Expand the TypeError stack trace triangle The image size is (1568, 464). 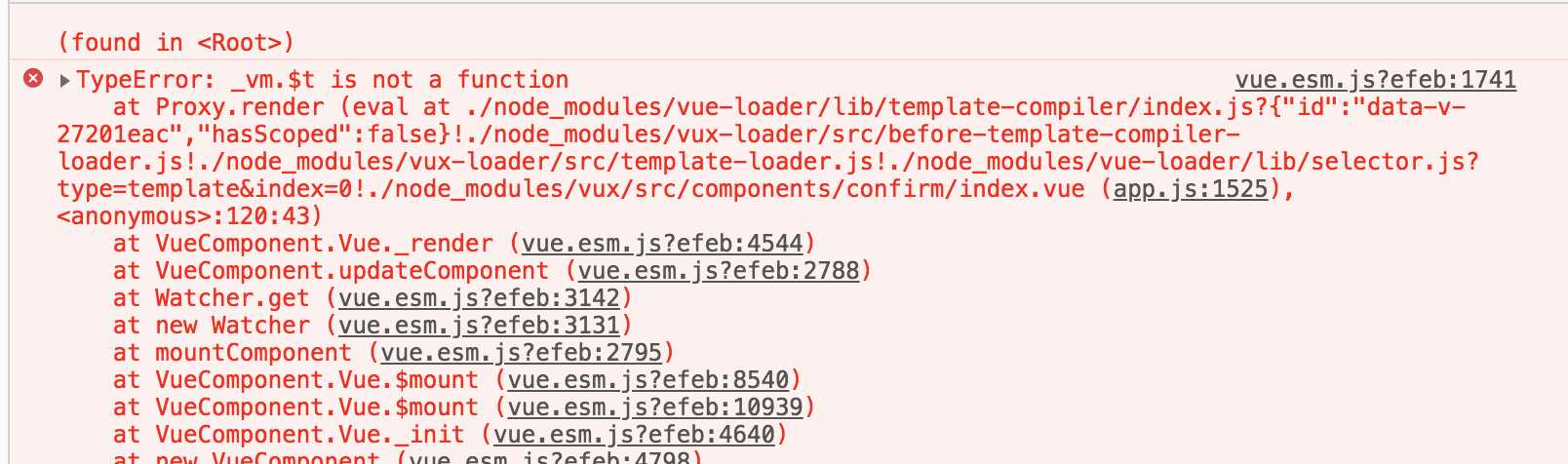[x=64, y=80]
